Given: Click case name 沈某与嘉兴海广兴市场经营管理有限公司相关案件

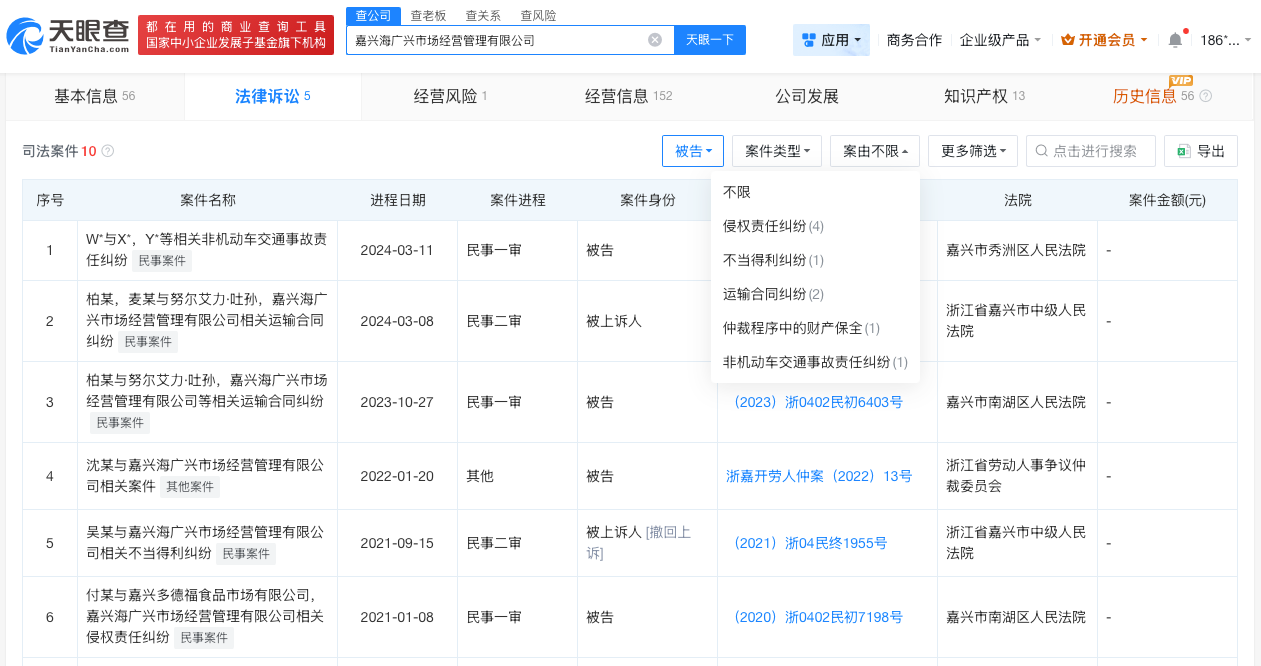Looking at the screenshot, I should [206, 476].
